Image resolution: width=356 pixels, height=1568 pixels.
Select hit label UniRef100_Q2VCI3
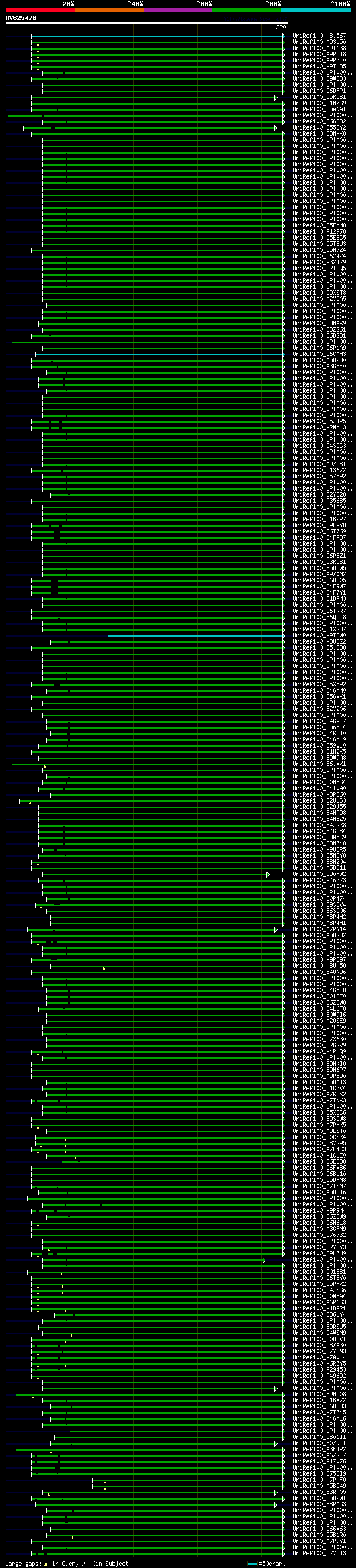(x=319, y=1553)
